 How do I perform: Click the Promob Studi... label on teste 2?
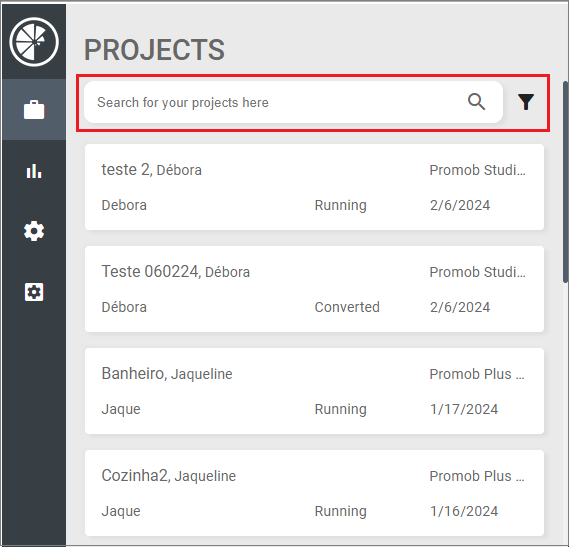(478, 170)
